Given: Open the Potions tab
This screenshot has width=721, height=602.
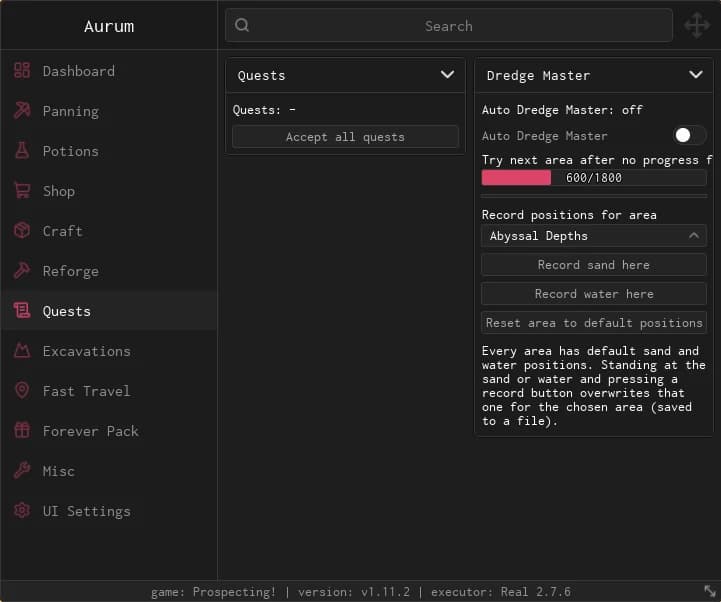Looking at the screenshot, I should (x=109, y=151).
